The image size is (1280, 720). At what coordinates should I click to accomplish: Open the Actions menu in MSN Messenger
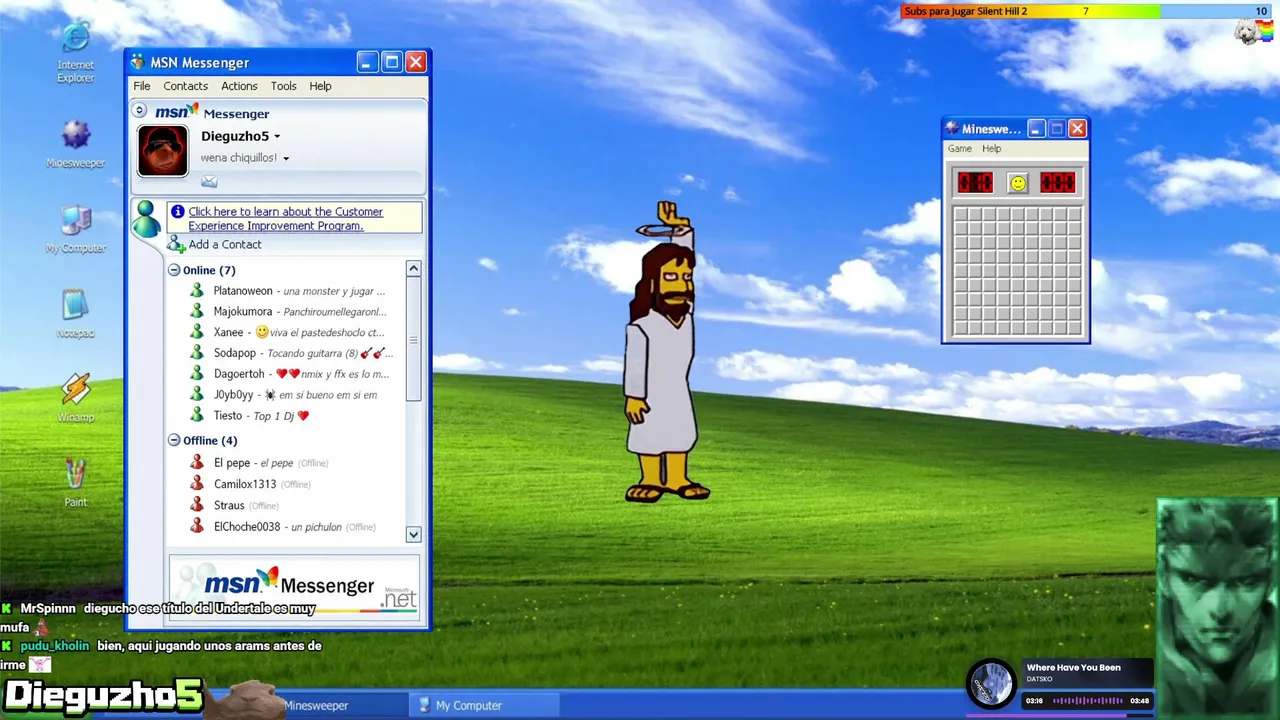[x=239, y=86]
